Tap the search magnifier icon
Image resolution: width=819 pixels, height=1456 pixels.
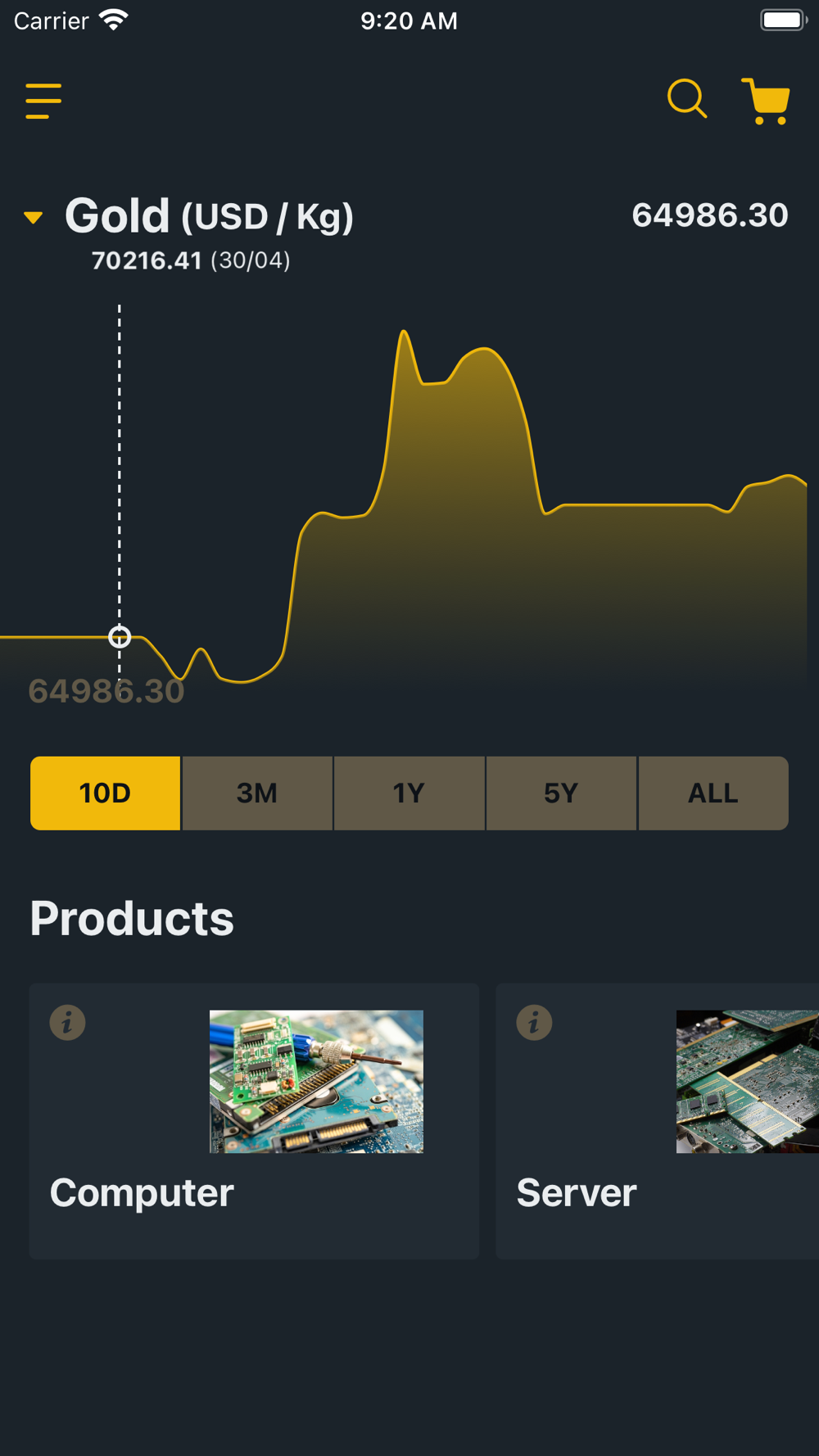(x=686, y=99)
